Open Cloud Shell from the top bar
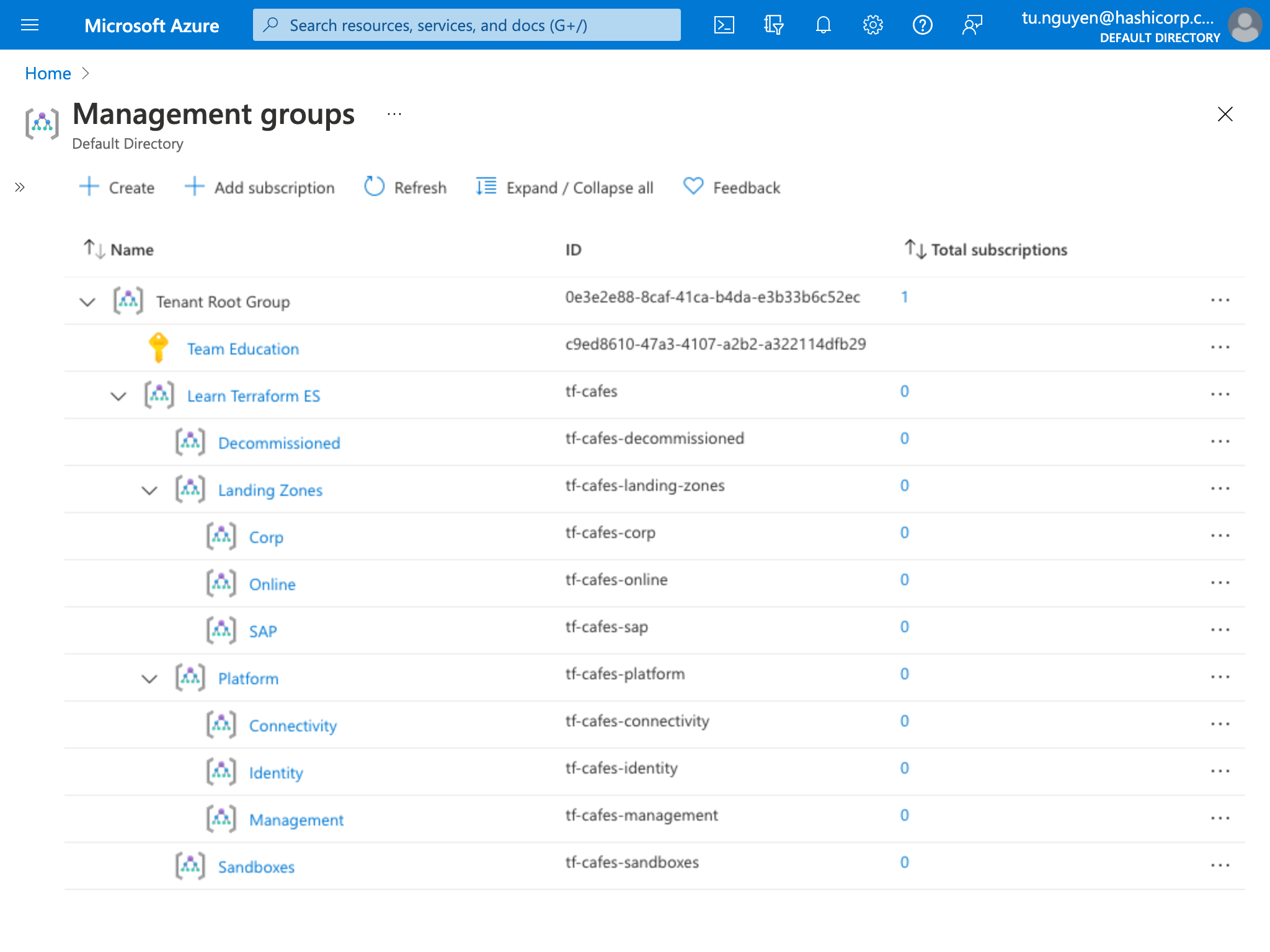Image resolution: width=1270 pixels, height=952 pixels. [x=724, y=25]
